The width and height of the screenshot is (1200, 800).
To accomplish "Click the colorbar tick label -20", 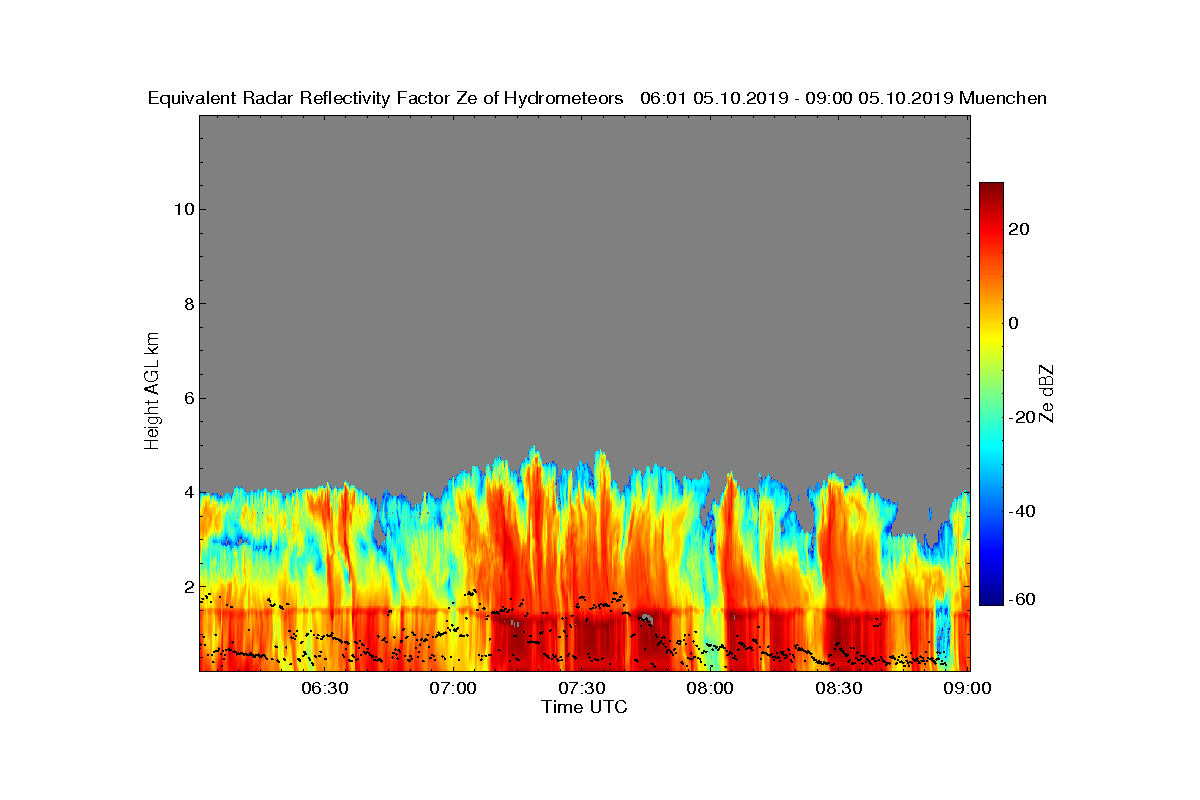I will 1022,417.
